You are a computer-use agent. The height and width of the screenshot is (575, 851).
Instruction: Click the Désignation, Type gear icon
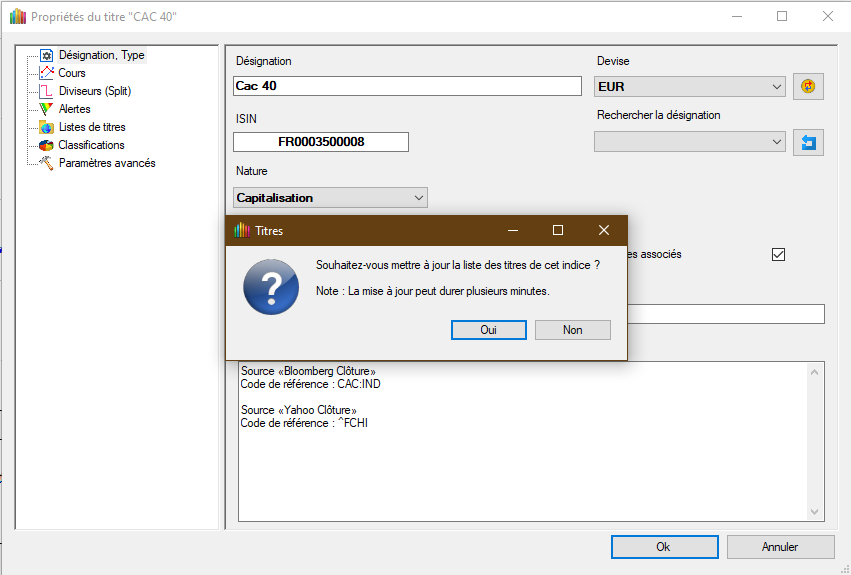47,55
